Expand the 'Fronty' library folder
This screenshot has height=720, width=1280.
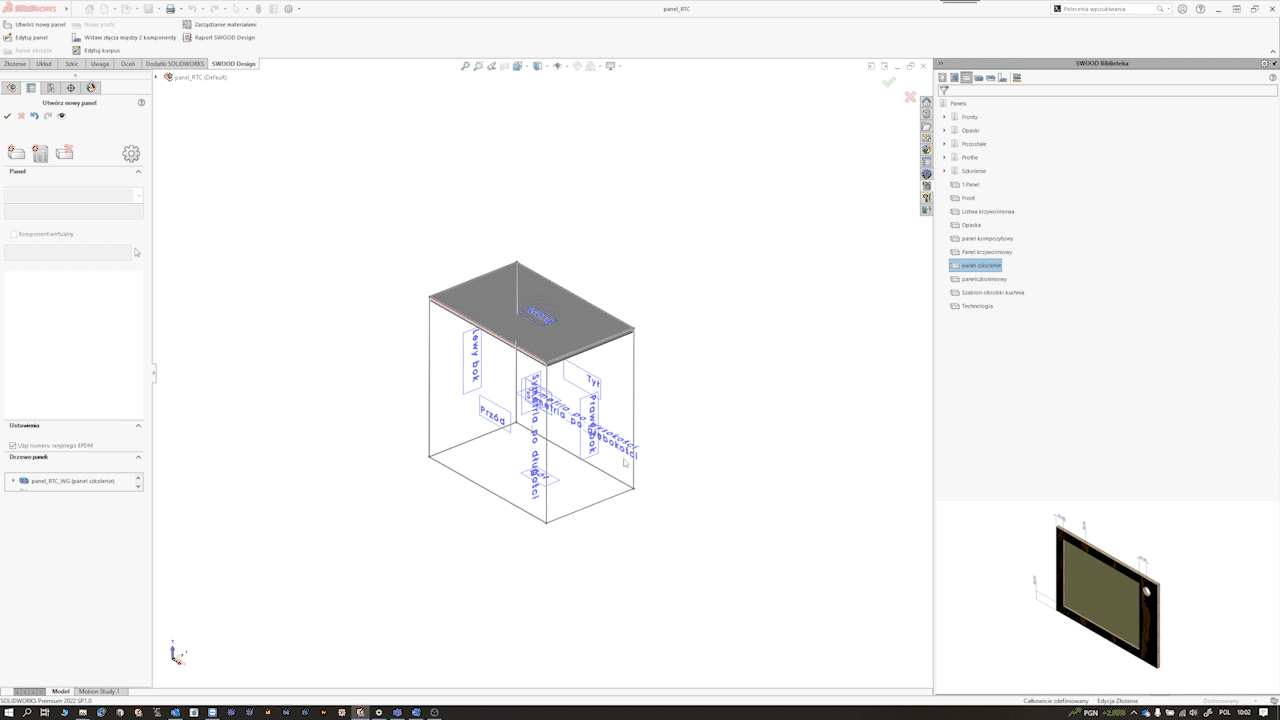point(944,117)
